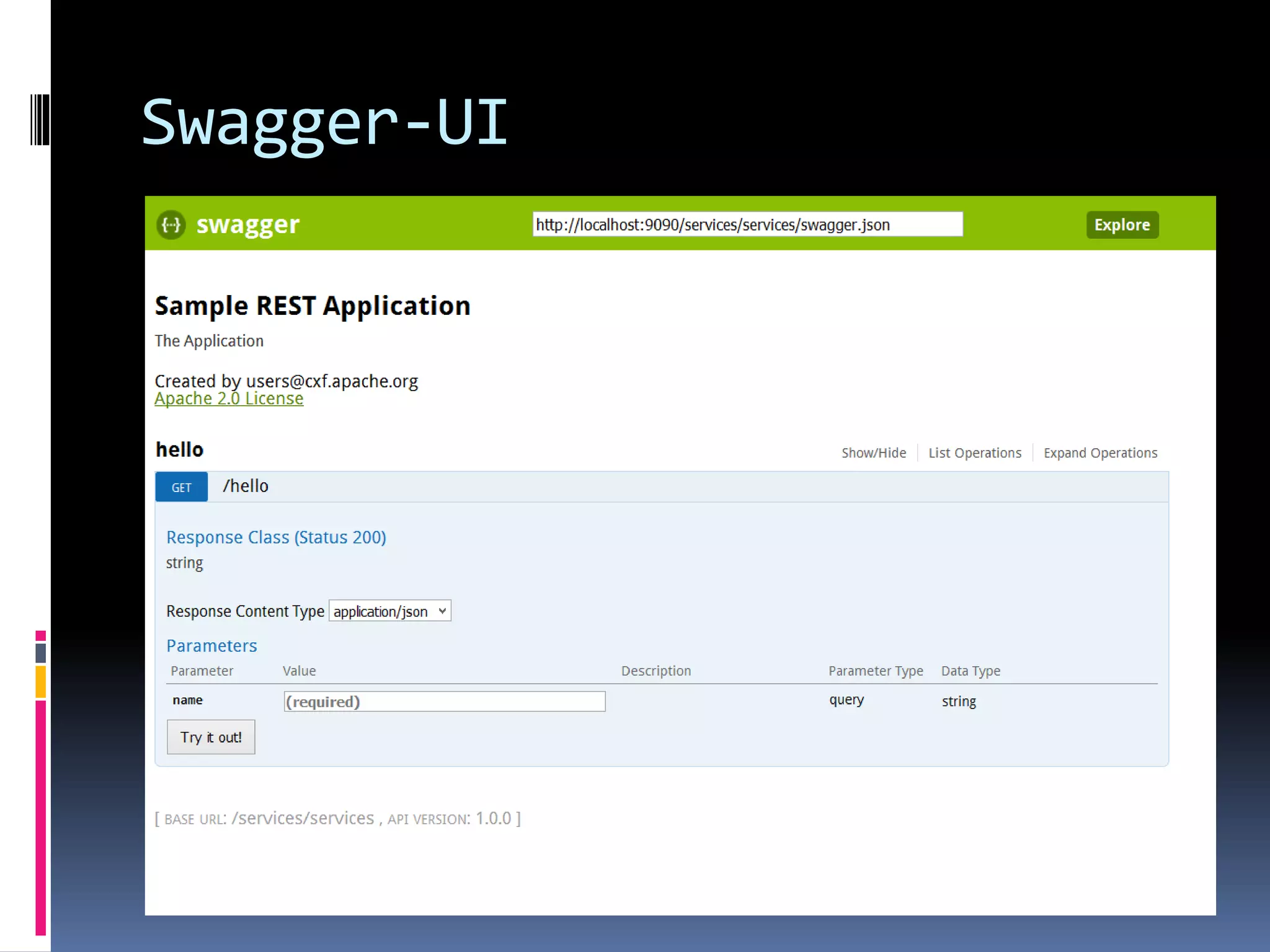This screenshot has height=952, width=1270.
Task: Focus the swagger.json URL input field
Action: click(x=748, y=224)
